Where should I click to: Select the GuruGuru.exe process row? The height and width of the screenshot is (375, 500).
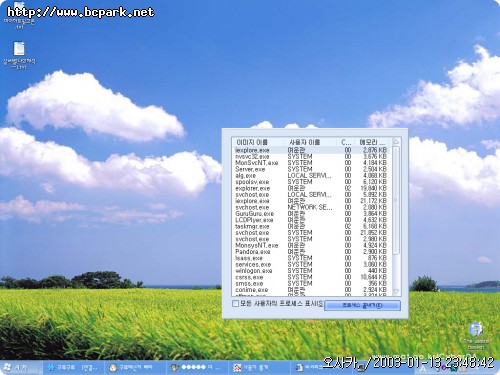point(312,214)
